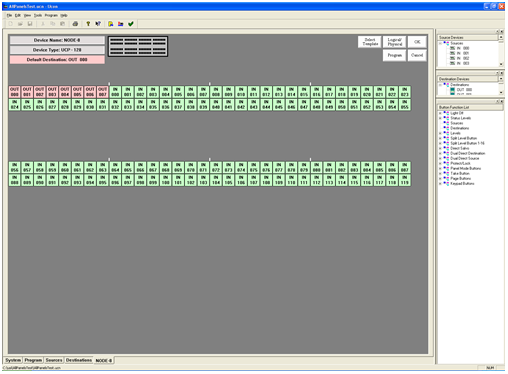The image size is (508, 374).
Task: Click the context help arrow-question icon
Action: pyautogui.click(x=98, y=24)
